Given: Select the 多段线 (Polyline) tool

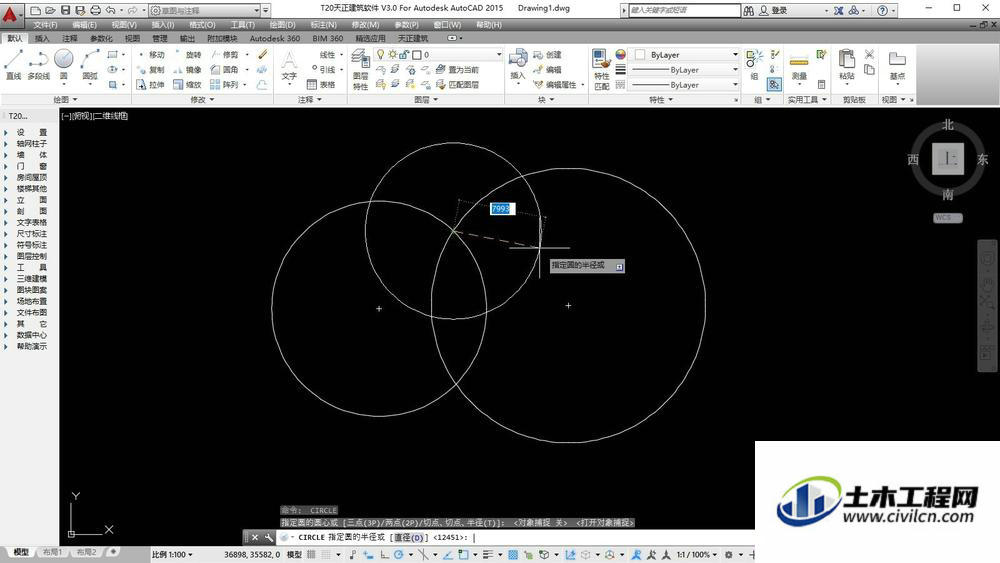Looking at the screenshot, I should [x=39, y=64].
